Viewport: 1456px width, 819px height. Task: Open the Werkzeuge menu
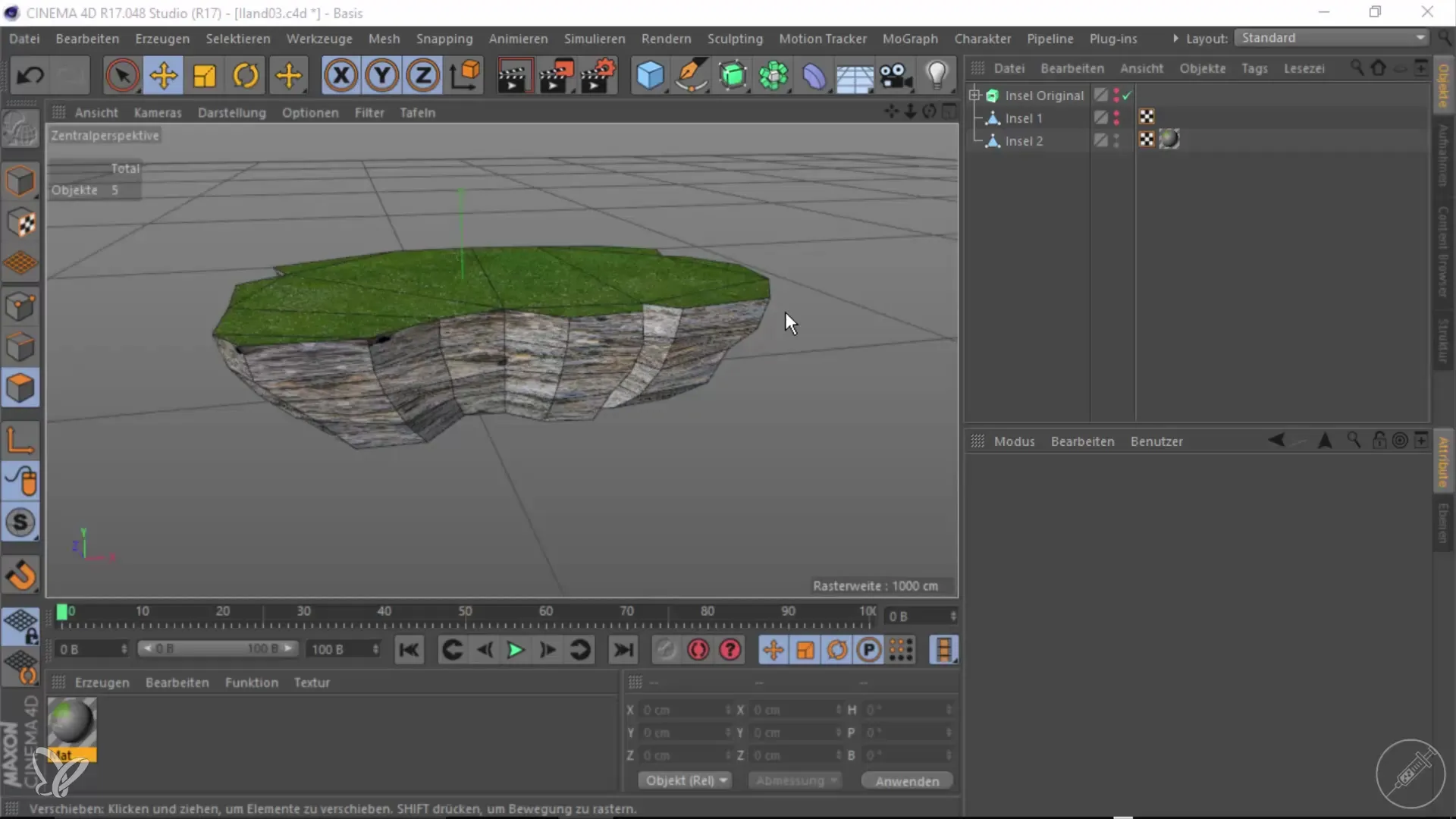tap(318, 39)
